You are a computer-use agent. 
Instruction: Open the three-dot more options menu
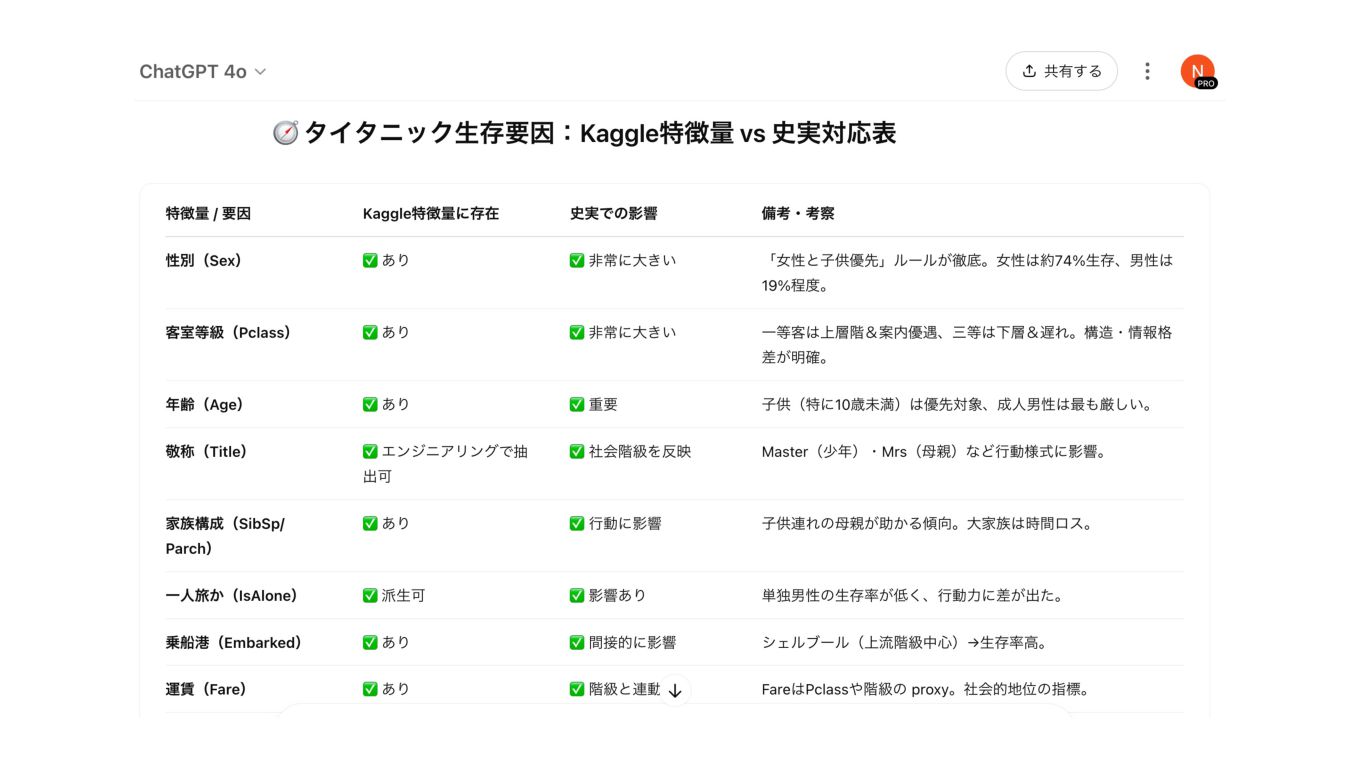(1147, 71)
